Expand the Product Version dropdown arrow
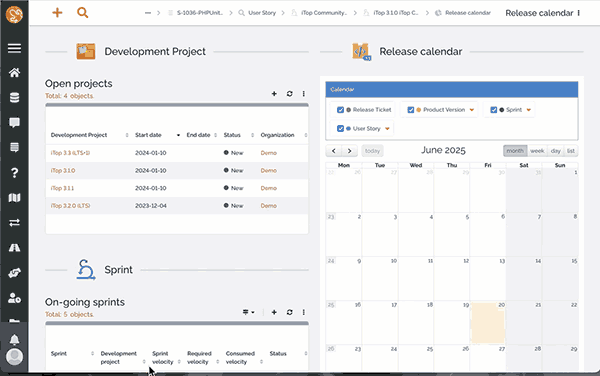This screenshot has width=600, height=376. [471, 110]
